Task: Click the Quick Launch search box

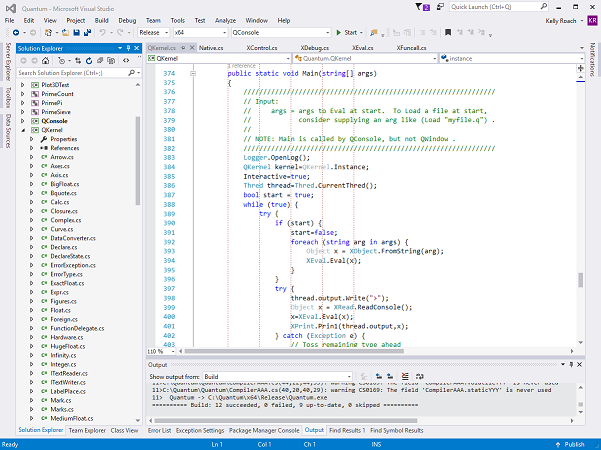Action: click(498, 7)
